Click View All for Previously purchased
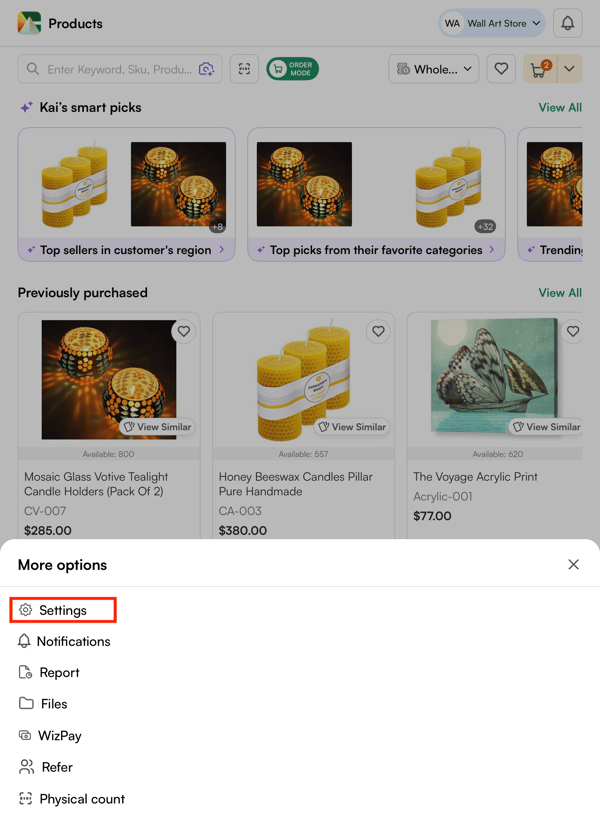The height and width of the screenshot is (821, 600). tap(560, 293)
